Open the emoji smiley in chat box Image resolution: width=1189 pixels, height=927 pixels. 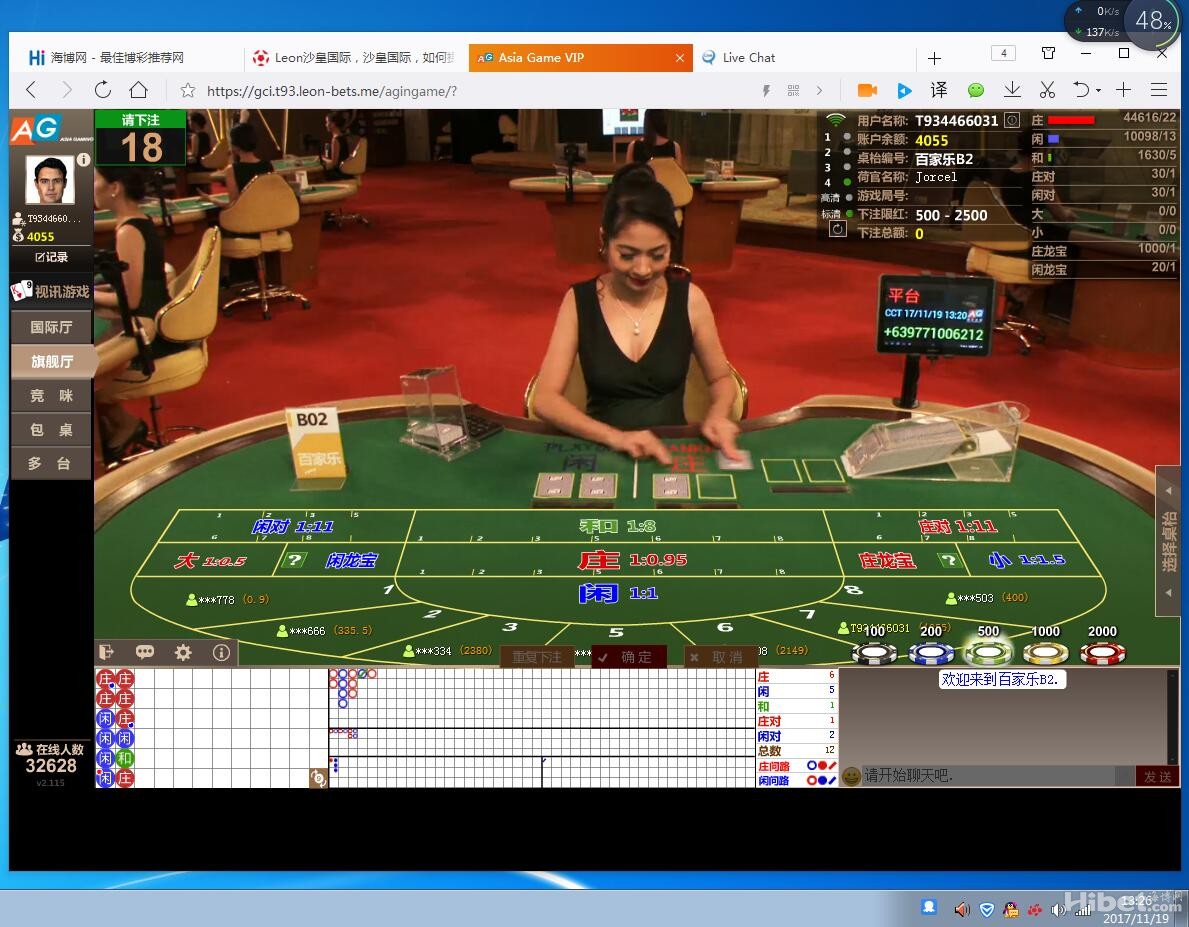pyautogui.click(x=851, y=776)
